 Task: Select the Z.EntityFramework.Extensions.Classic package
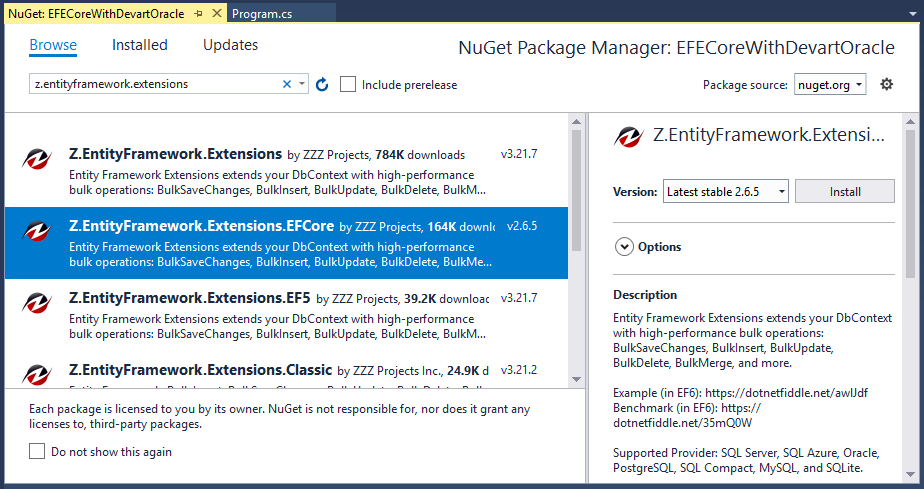click(x=286, y=369)
